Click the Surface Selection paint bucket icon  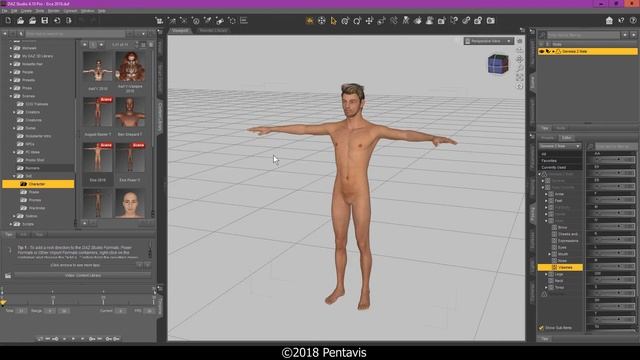tap(418, 20)
